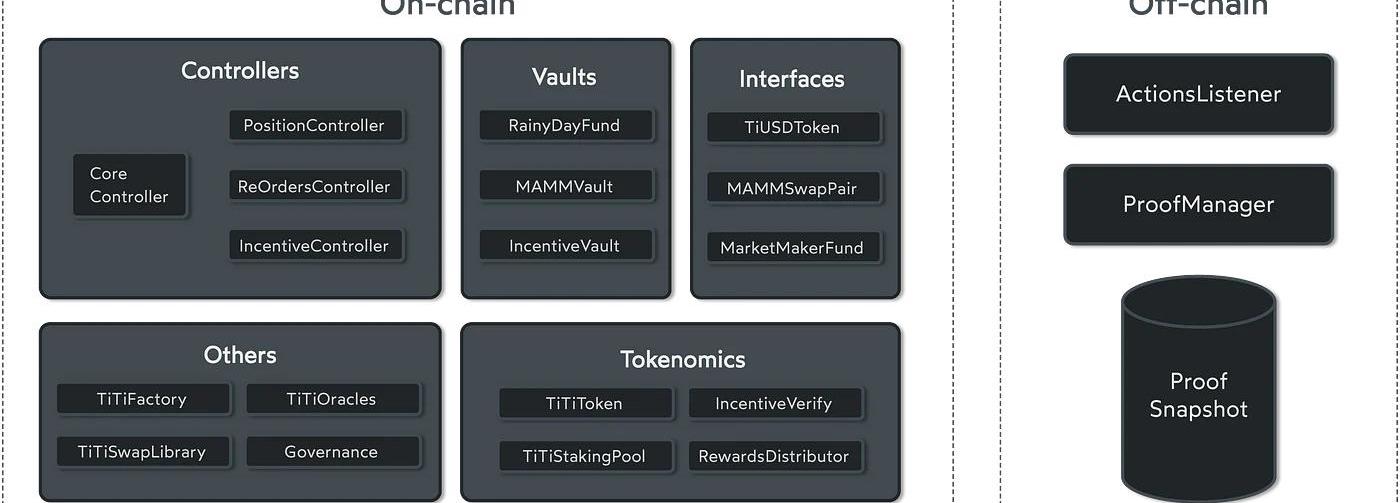Select the Core Controller block

[x=129, y=185]
